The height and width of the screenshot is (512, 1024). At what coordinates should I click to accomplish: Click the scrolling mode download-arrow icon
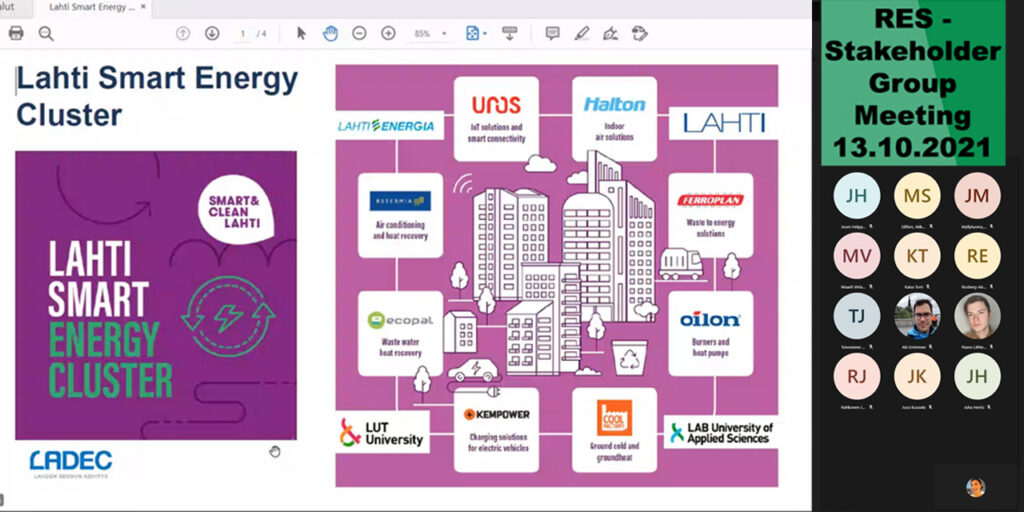(x=509, y=33)
